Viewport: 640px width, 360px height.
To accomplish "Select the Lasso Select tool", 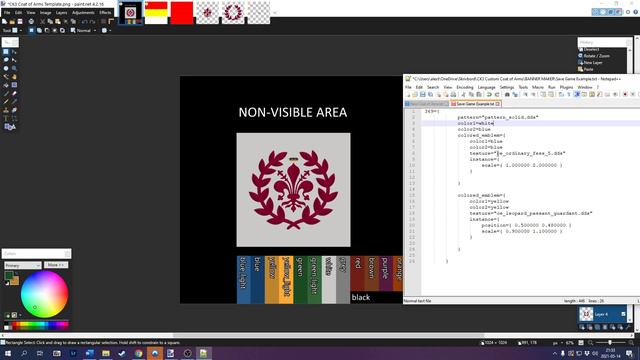I will pos(6,60).
